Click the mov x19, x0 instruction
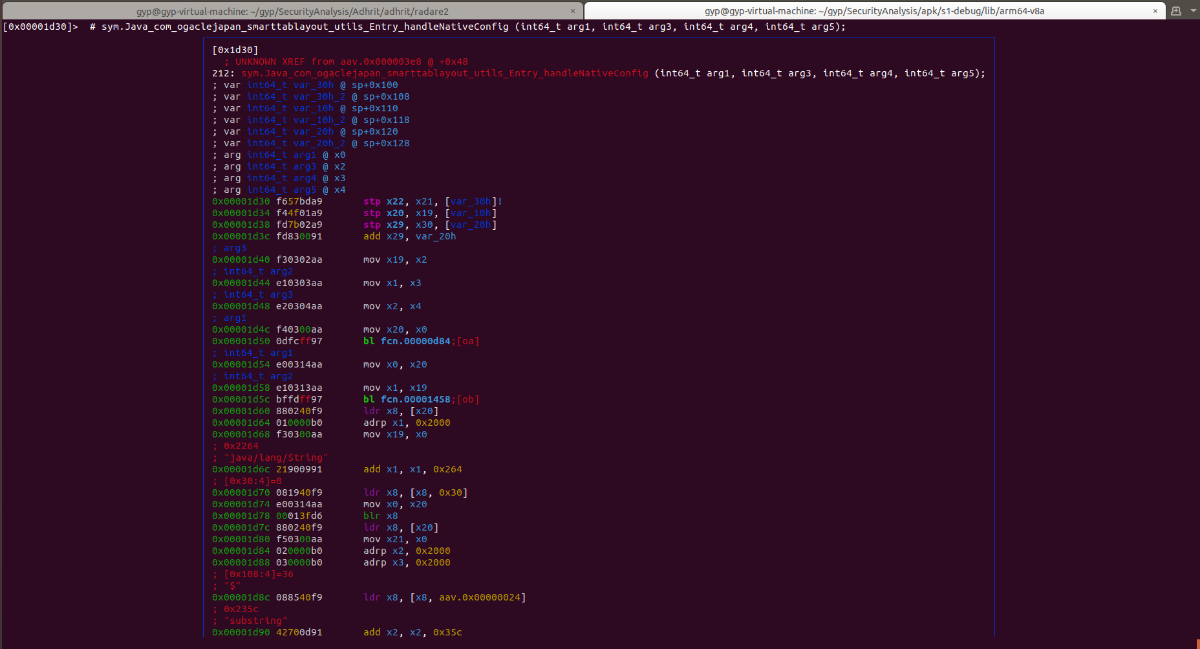 click(x=395, y=434)
